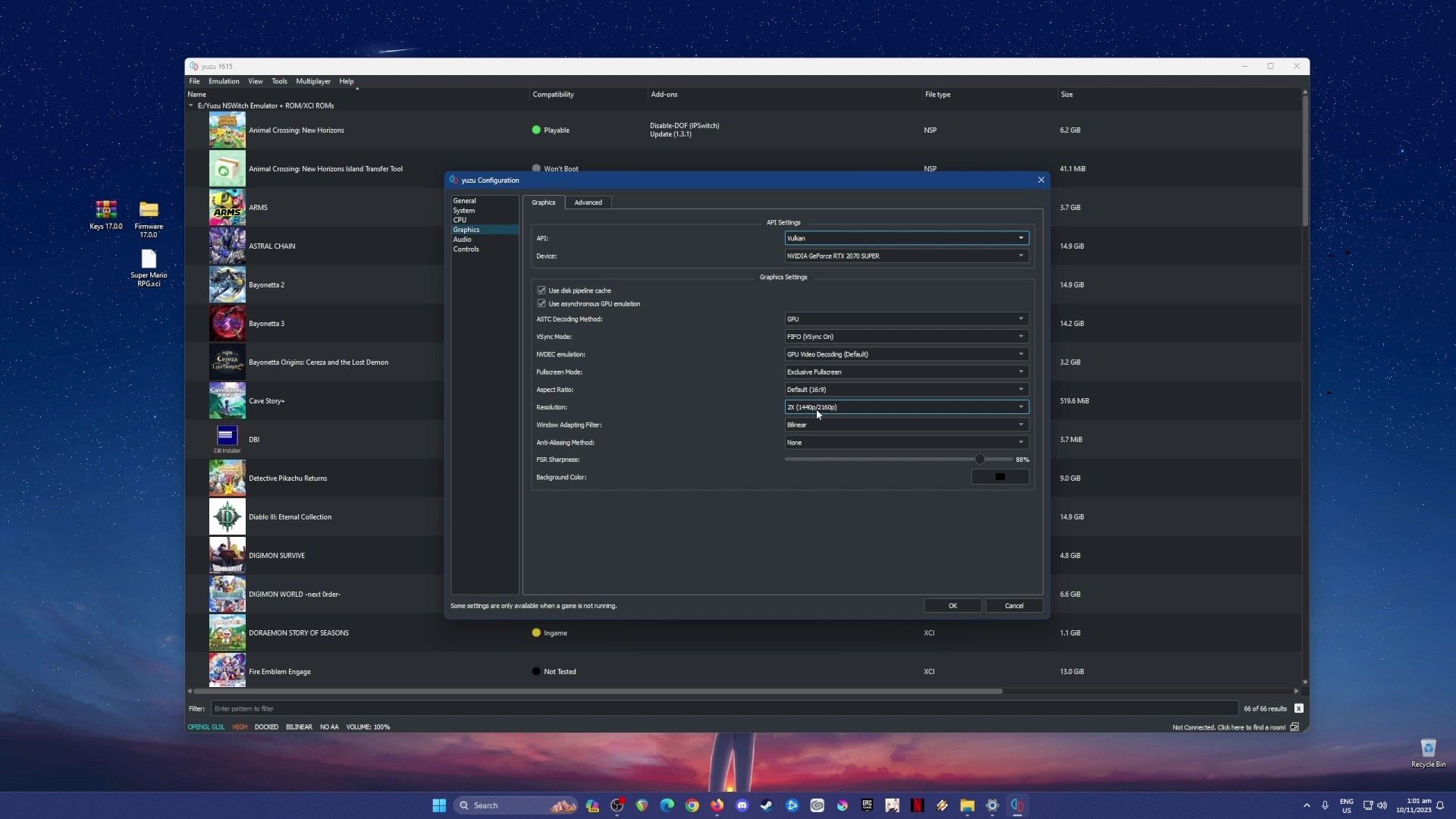Toggle NO AA setting in status bar
Image resolution: width=1456 pixels, height=819 pixels.
pyautogui.click(x=329, y=726)
